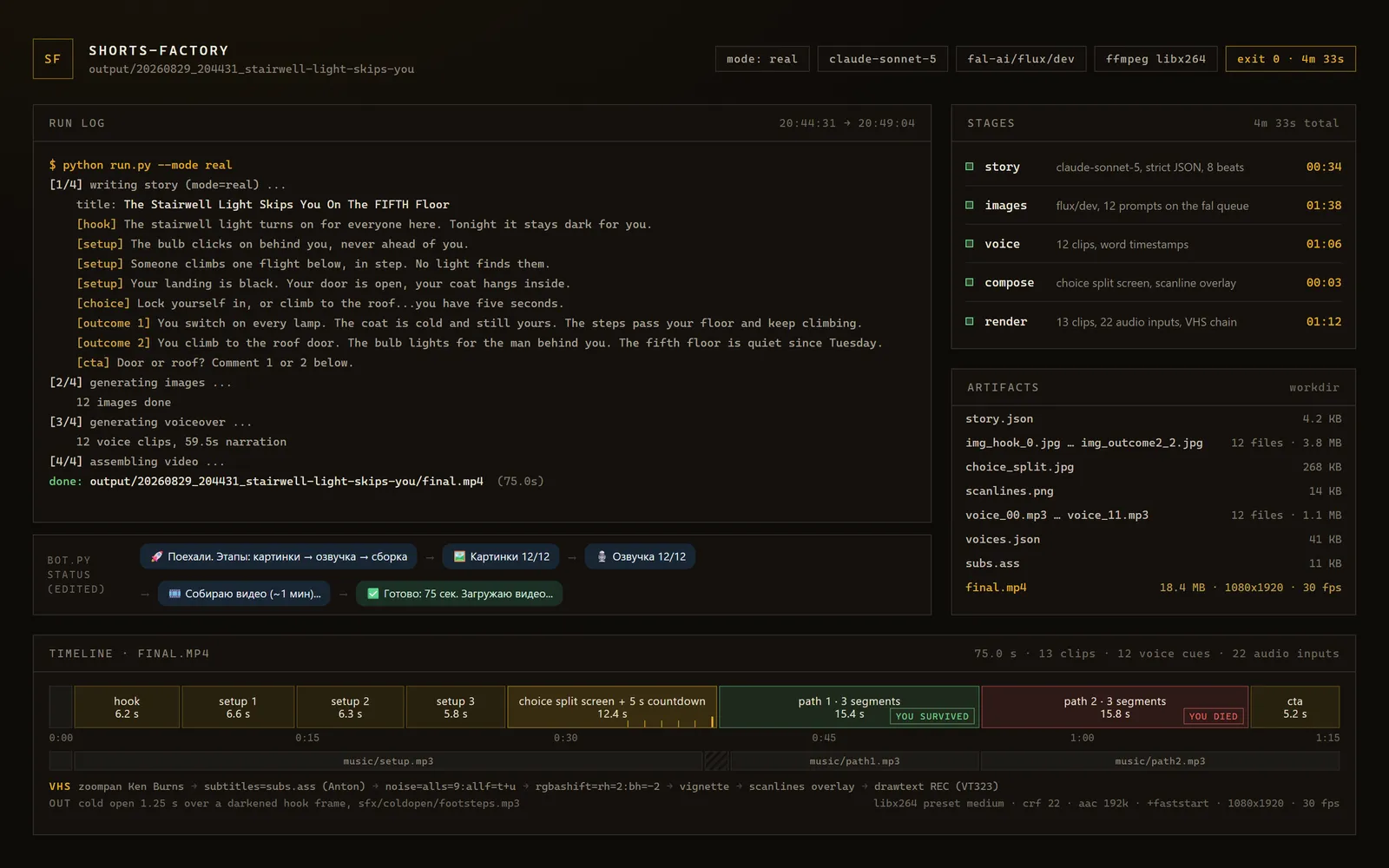Open the subs.ass artifact

tap(1154, 563)
